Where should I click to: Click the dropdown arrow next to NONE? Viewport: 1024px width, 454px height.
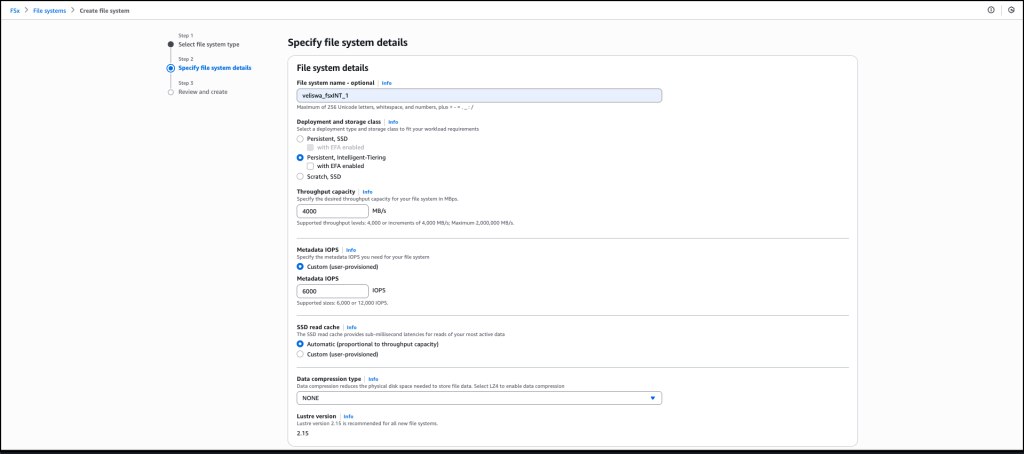pos(652,398)
